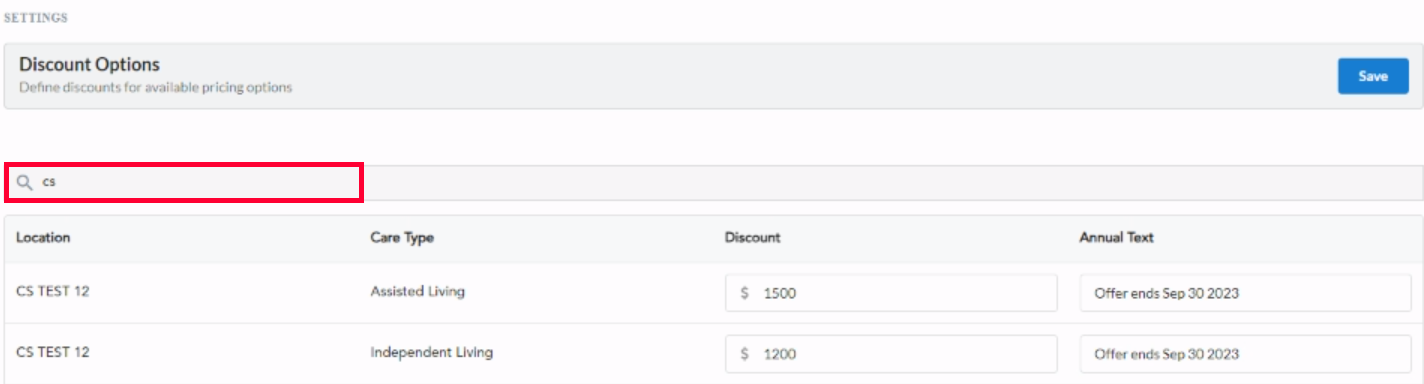Focus the discount field showing 1200

(x=891, y=354)
